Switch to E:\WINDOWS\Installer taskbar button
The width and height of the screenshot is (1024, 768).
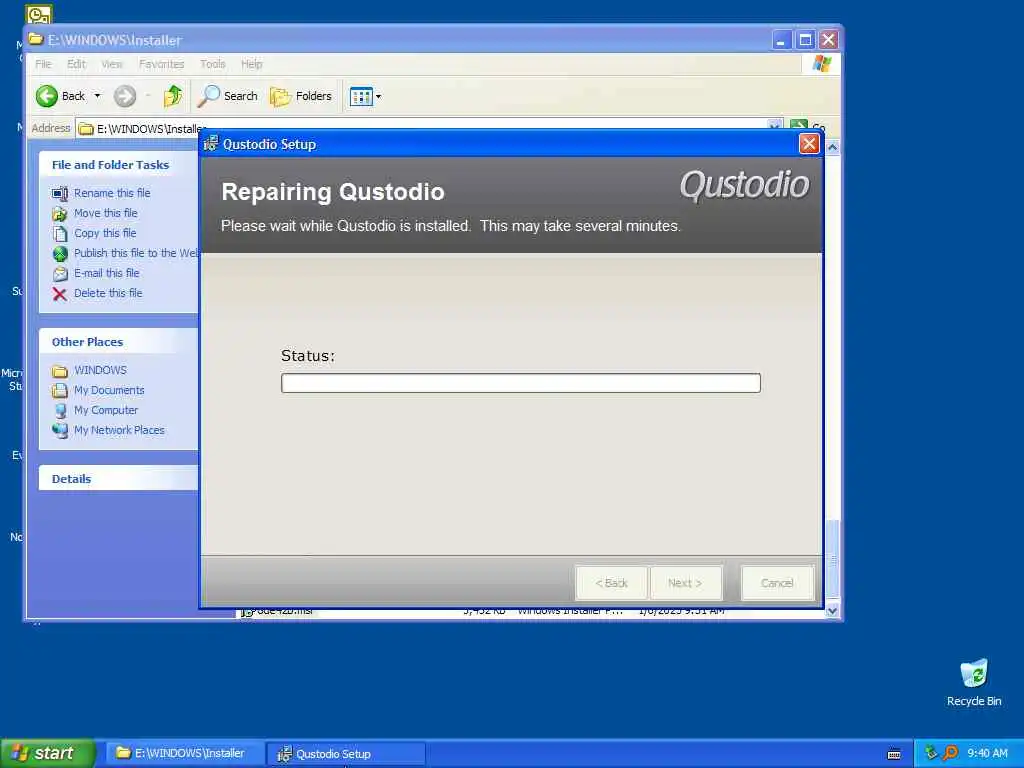tap(185, 754)
